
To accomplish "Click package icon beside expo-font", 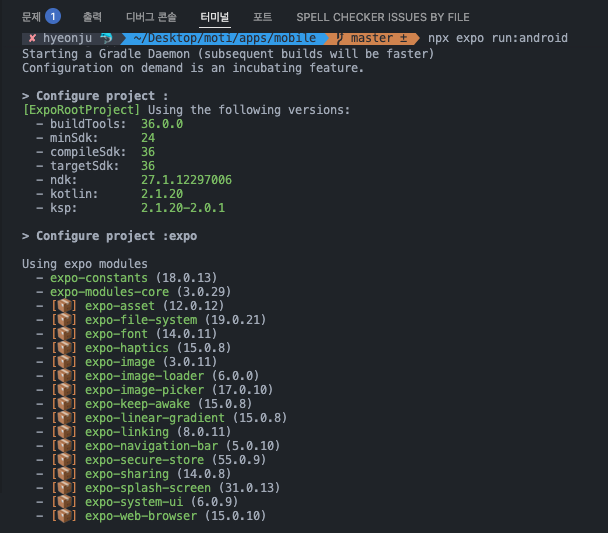I will pos(65,334).
